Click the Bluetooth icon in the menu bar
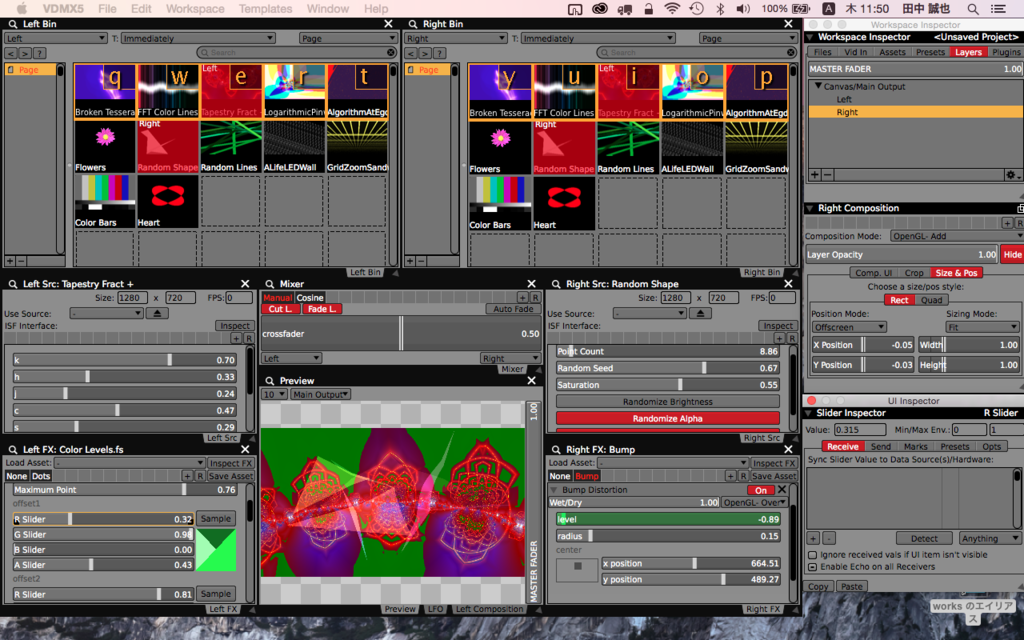This screenshot has height=640, width=1024. coord(719,9)
